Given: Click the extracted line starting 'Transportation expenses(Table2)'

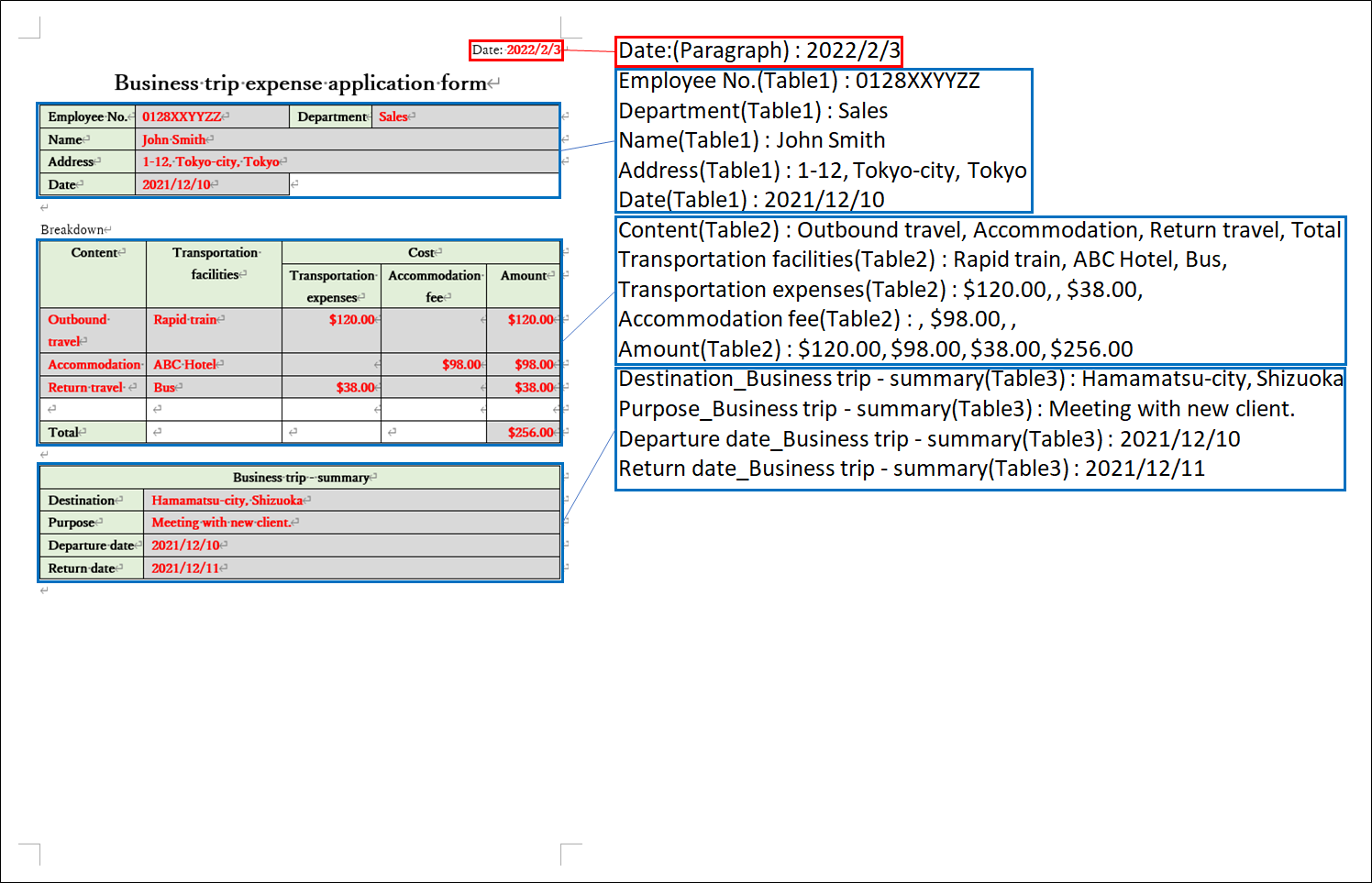Looking at the screenshot, I should [x=880, y=290].
